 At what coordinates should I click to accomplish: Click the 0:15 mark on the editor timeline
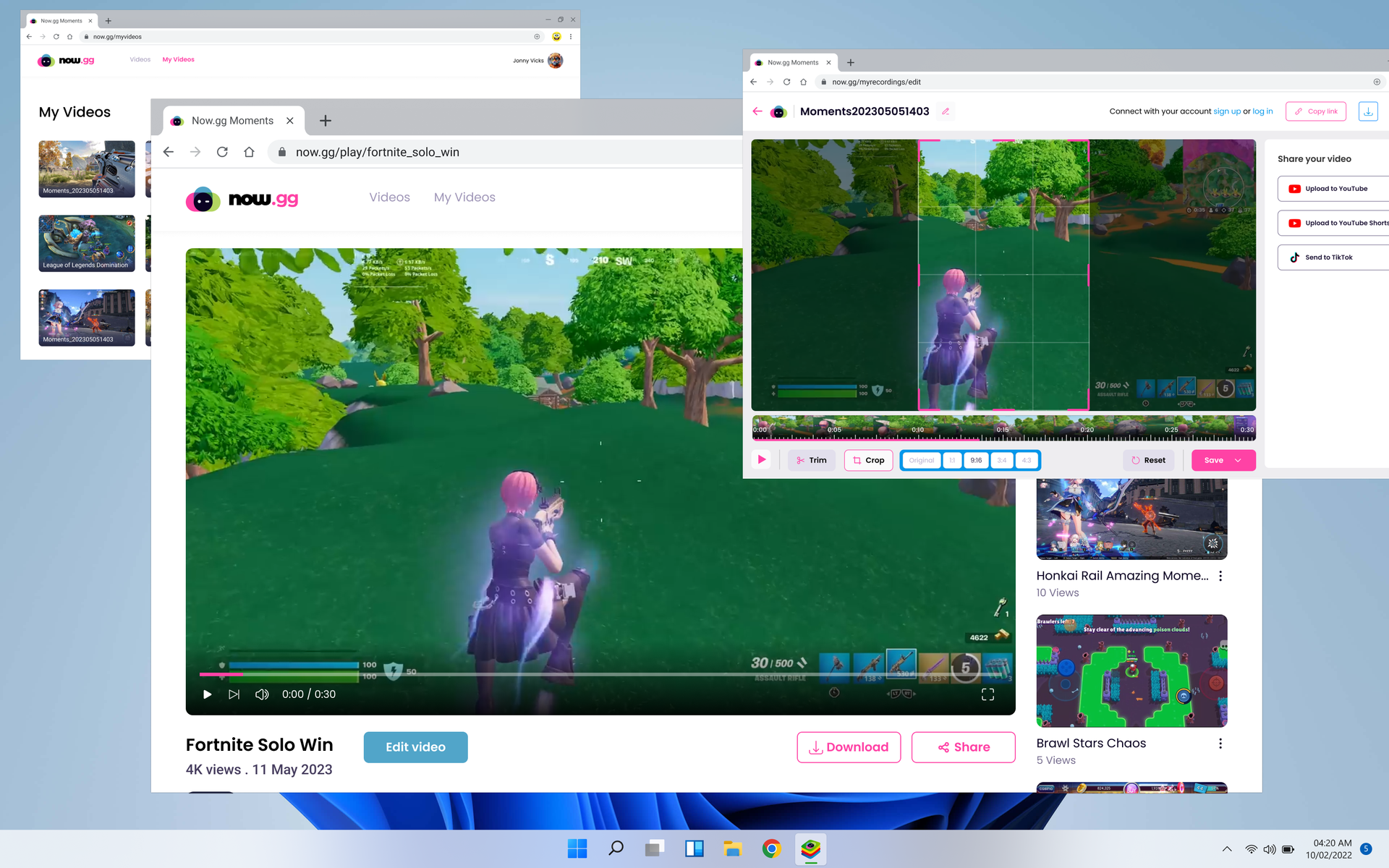pos(1003,430)
